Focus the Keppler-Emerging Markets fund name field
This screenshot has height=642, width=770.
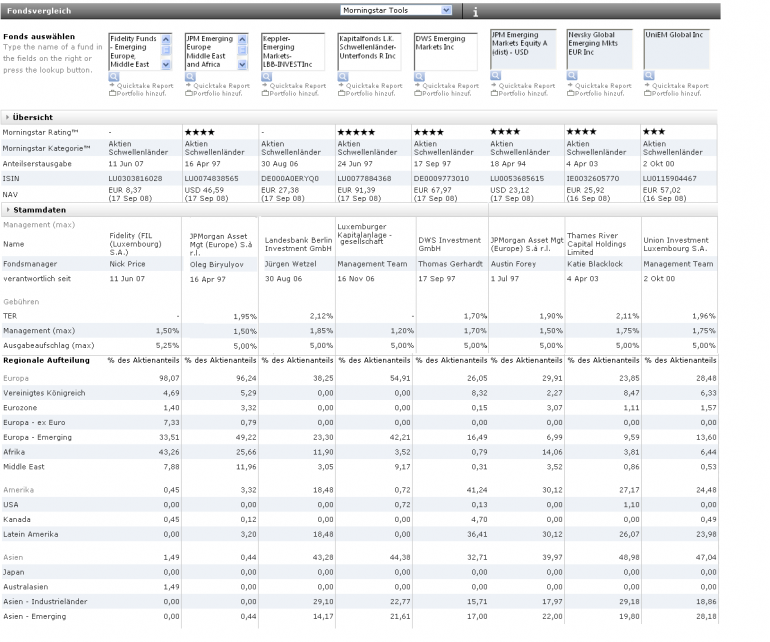(x=293, y=52)
